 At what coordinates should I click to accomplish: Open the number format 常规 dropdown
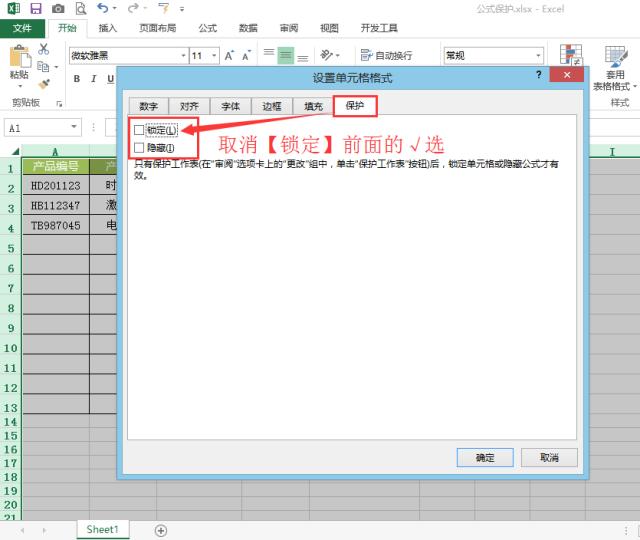click(x=538, y=56)
